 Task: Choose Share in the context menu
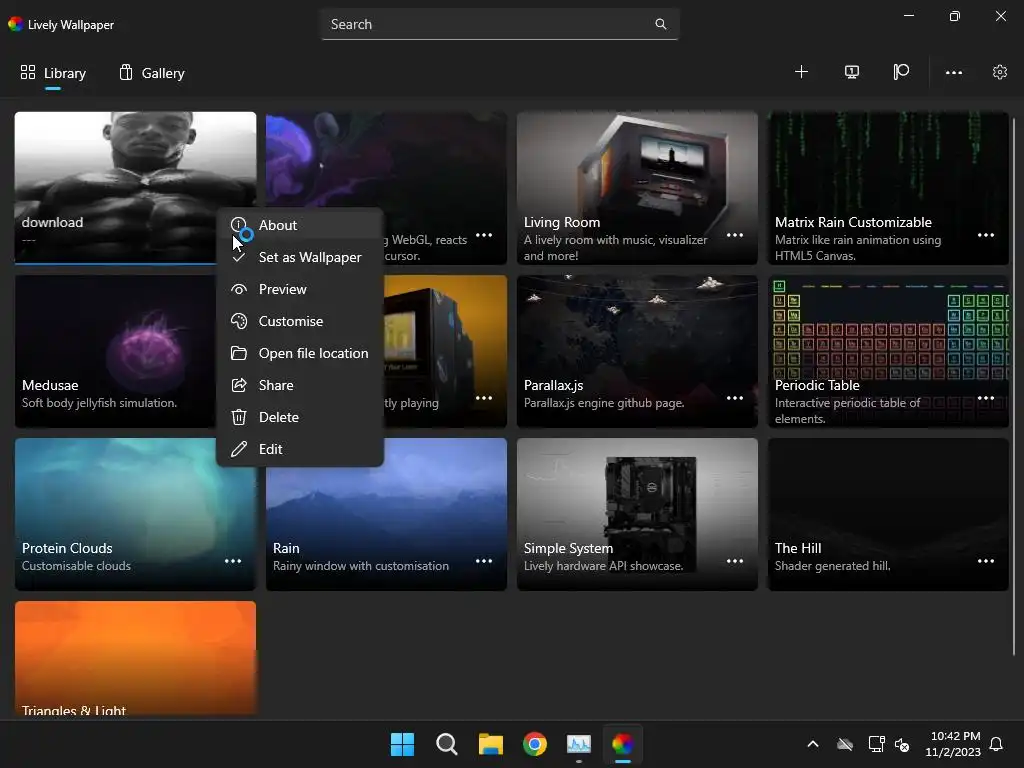(300, 385)
